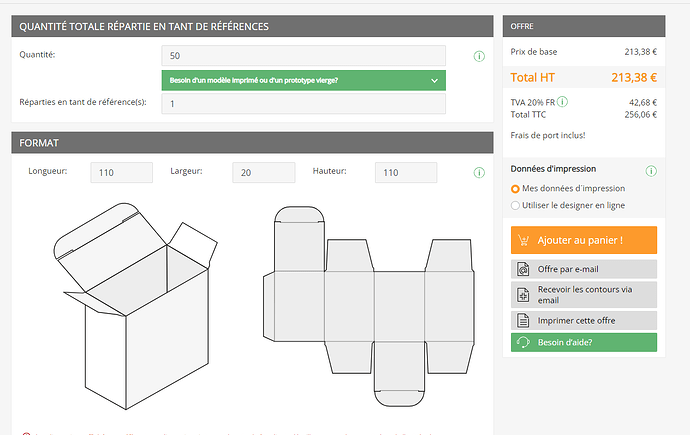Click the icon on Recevoir les contours via email

point(522,295)
